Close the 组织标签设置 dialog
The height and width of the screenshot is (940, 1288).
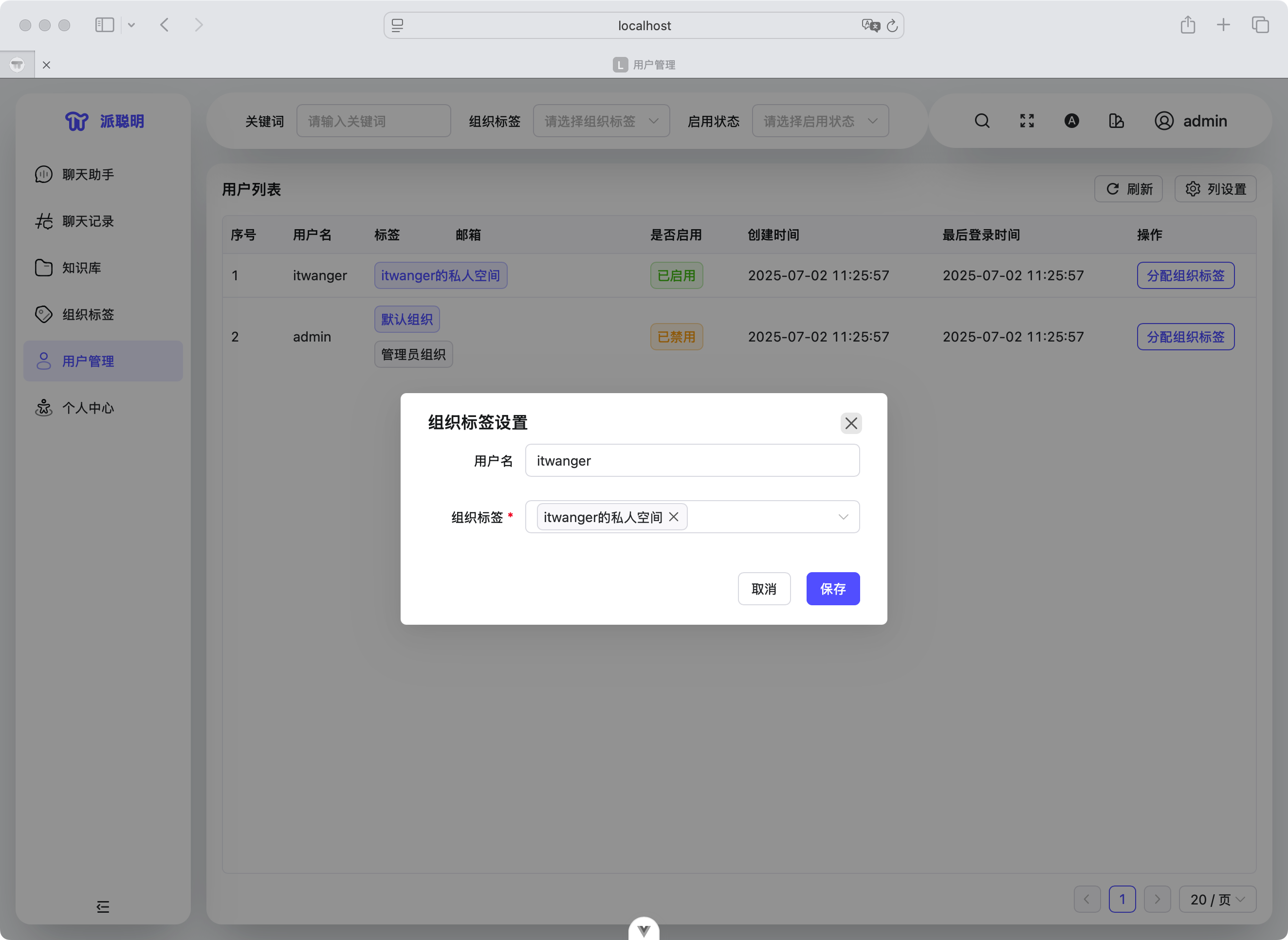click(x=851, y=423)
